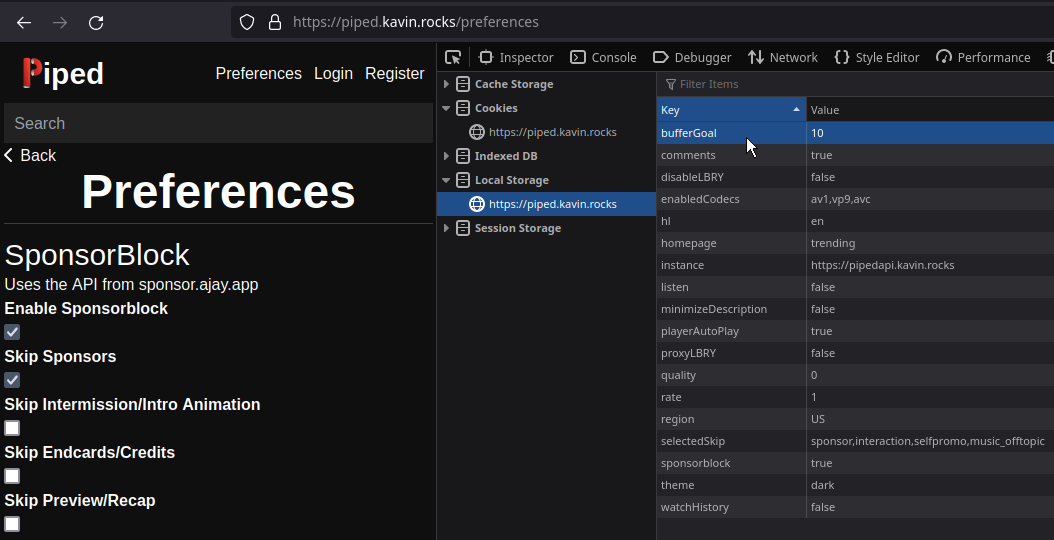Expand Indexed DB tree node
This screenshot has width=1054, height=540.
click(x=446, y=156)
